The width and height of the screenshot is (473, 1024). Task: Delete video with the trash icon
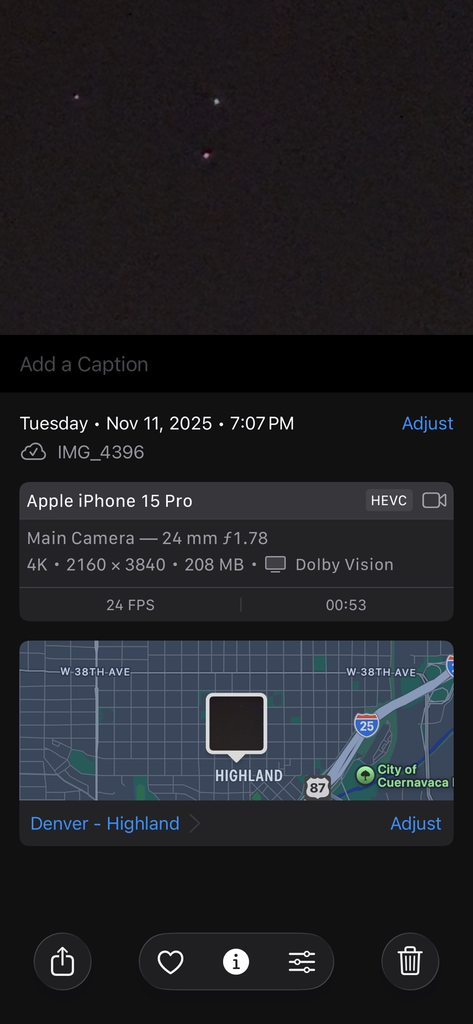pyautogui.click(x=410, y=961)
